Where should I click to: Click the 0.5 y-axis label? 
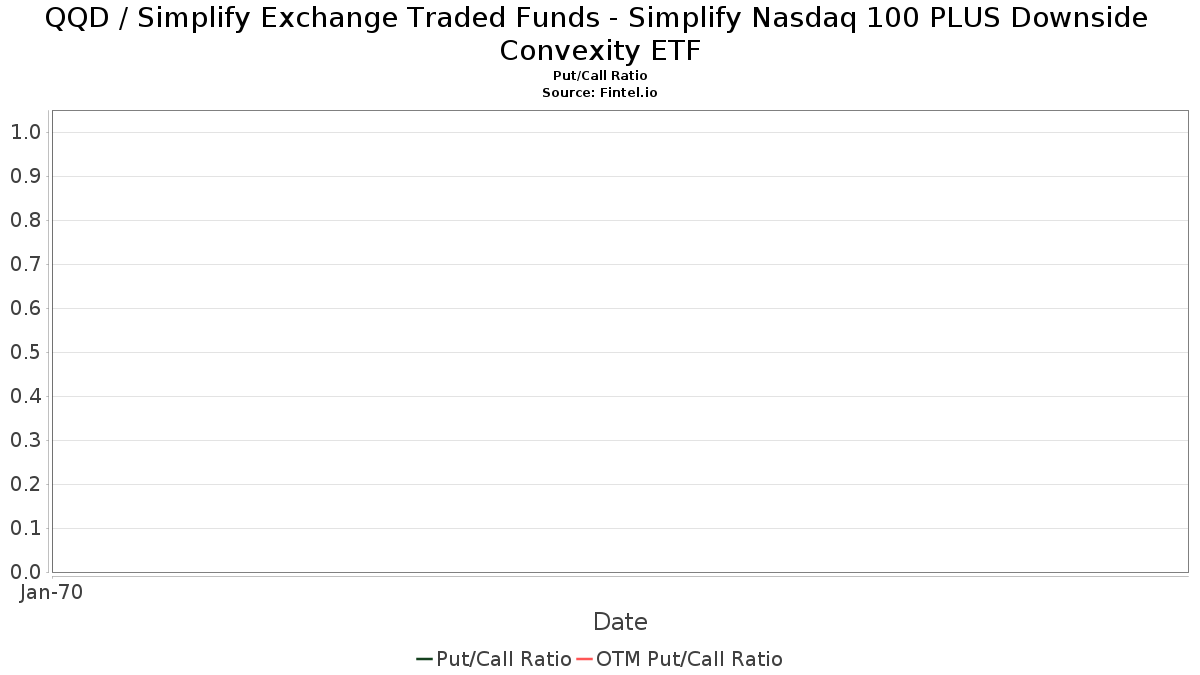point(25,352)
